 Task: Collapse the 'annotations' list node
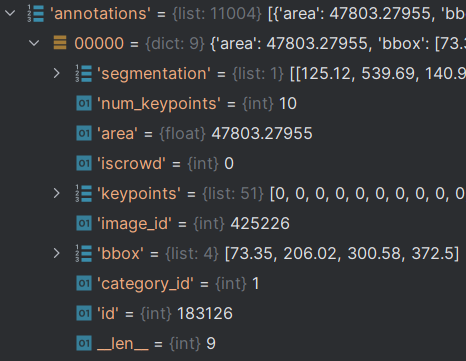pos(10,13)
